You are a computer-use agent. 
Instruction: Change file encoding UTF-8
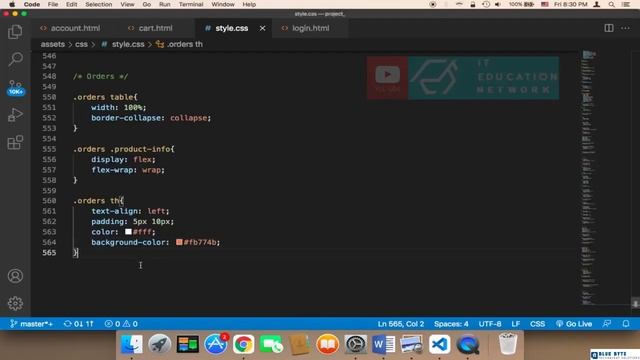click(x=490, y=324)
